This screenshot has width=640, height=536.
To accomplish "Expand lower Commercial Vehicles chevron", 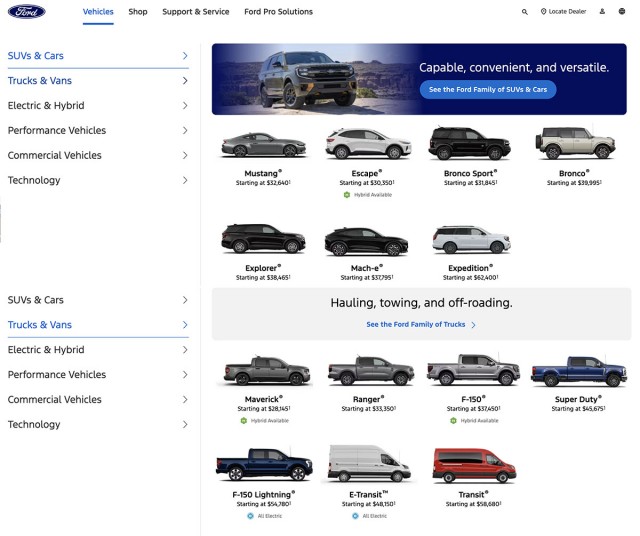I will [185, 400].
